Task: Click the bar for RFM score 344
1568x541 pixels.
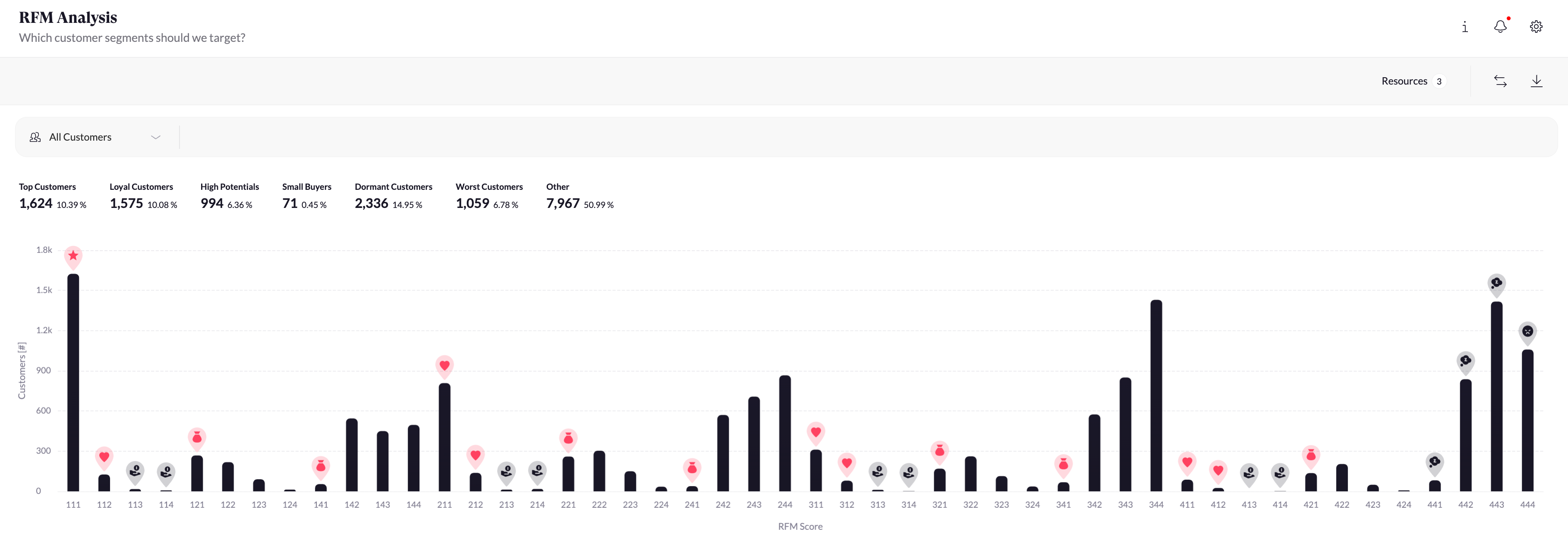Action: pos(1156,396)
